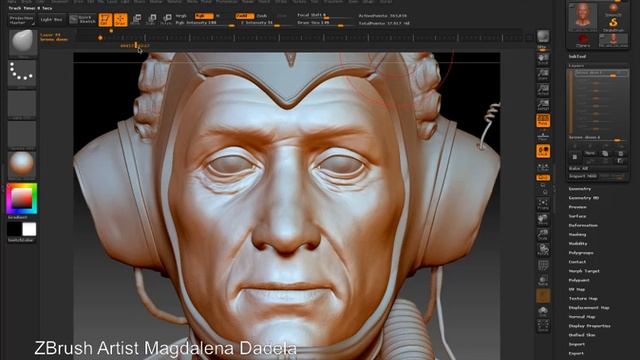Screen dimensions: 640x360
Task: Expand the Polygroups section
Action: pyautogui.click(x=581, y=253)
